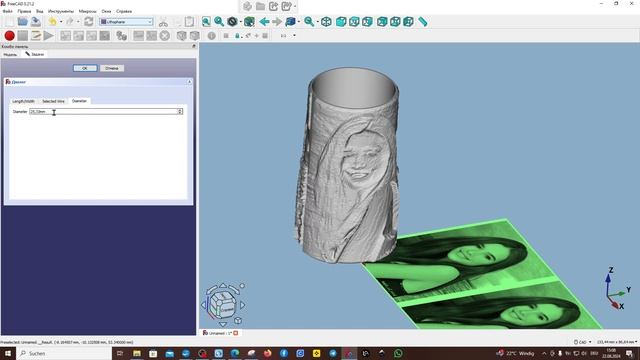The width and height of the screenshot is (640, 360).
Task: Select the Unnamed : 1 document tab
Action: 220,333
